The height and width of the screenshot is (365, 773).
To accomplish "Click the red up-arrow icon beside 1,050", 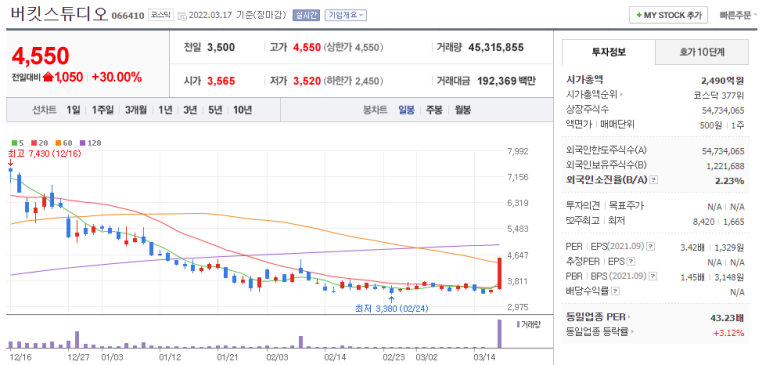I will tap(48, 77).
